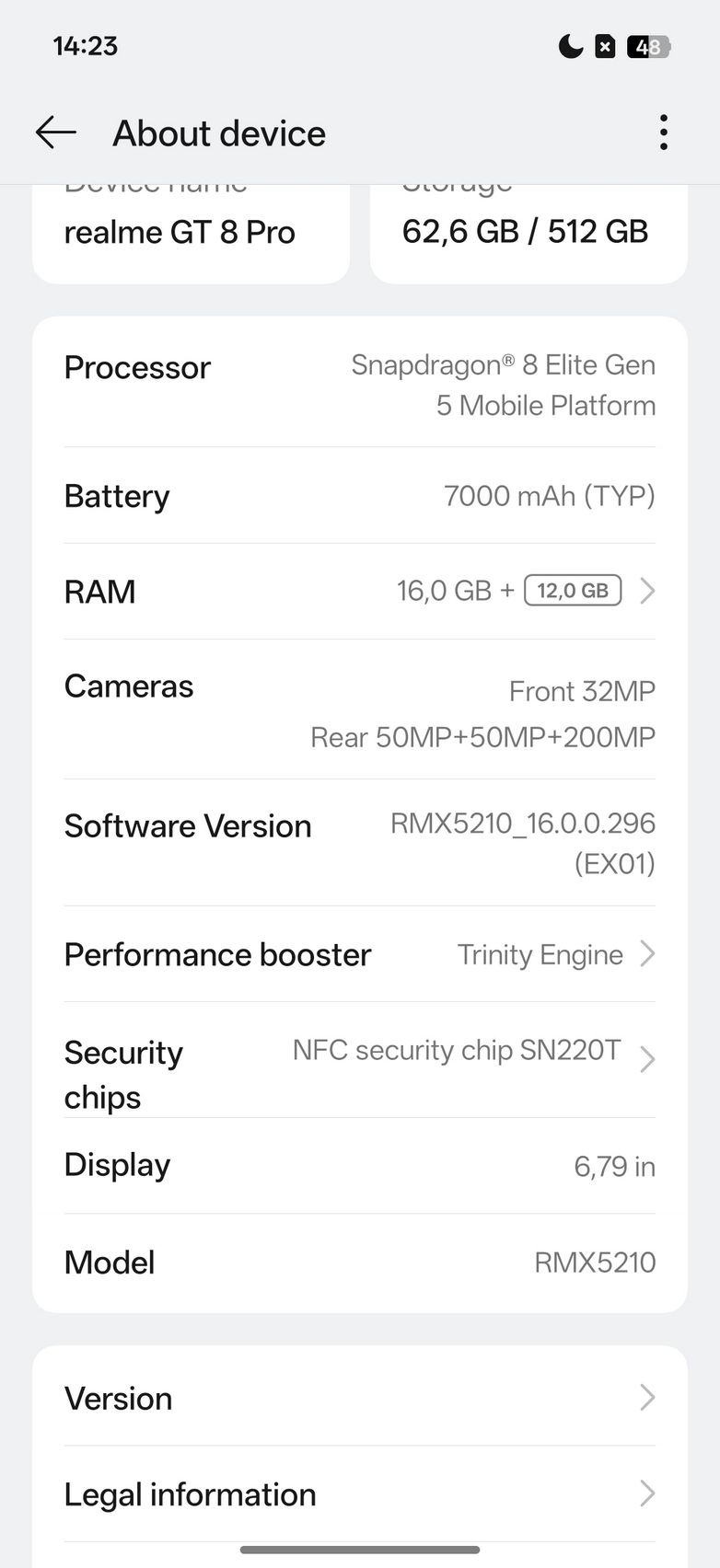Open Legal information chevron
Screen dimensions: 720x1568
click(x=647, y=1493)
